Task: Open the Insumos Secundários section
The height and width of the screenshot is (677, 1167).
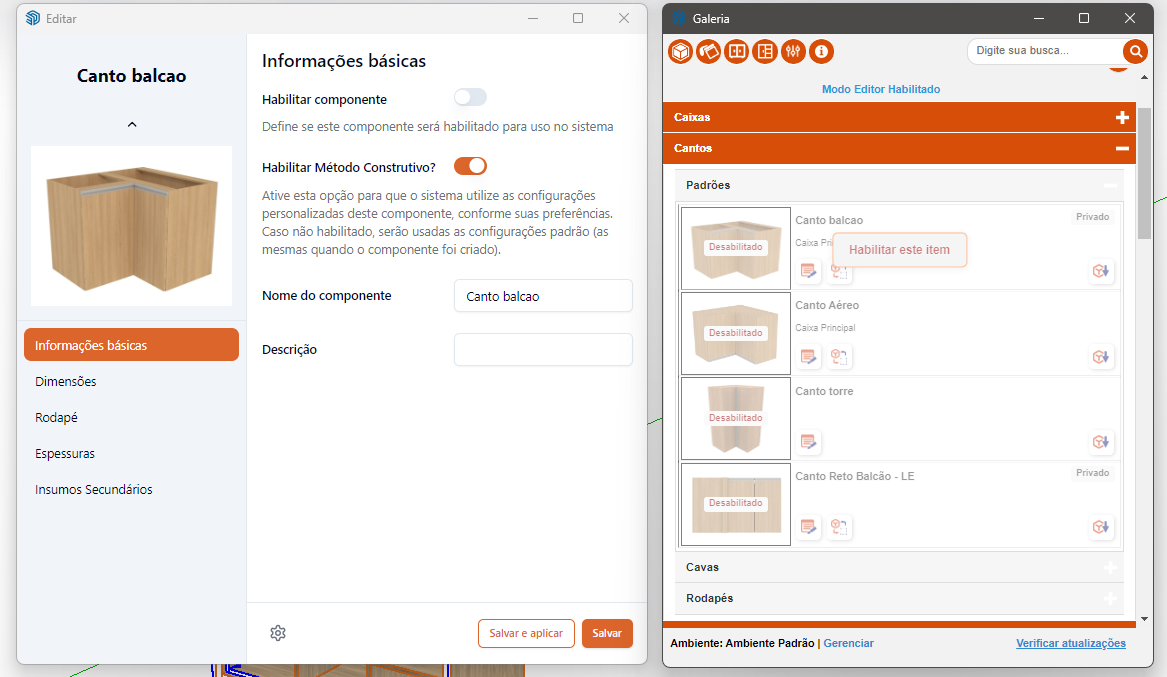Action: pos(94,490)
